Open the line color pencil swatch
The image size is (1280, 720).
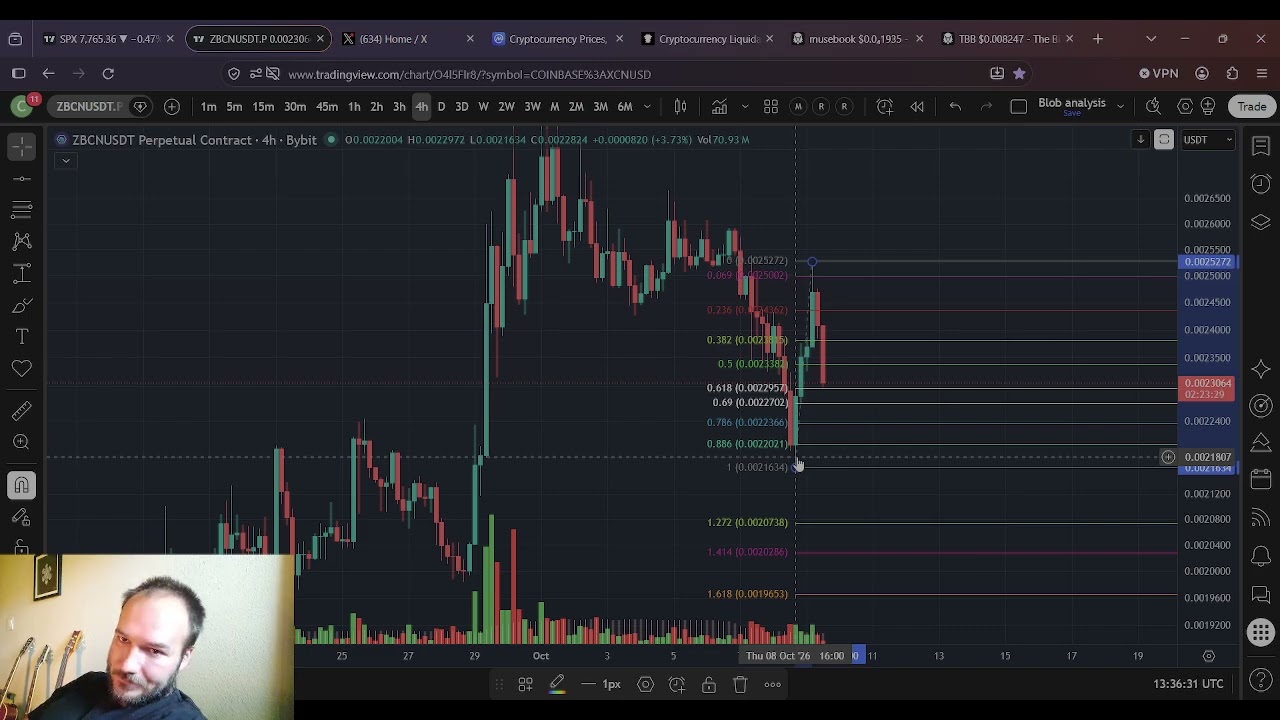[557, 684]
